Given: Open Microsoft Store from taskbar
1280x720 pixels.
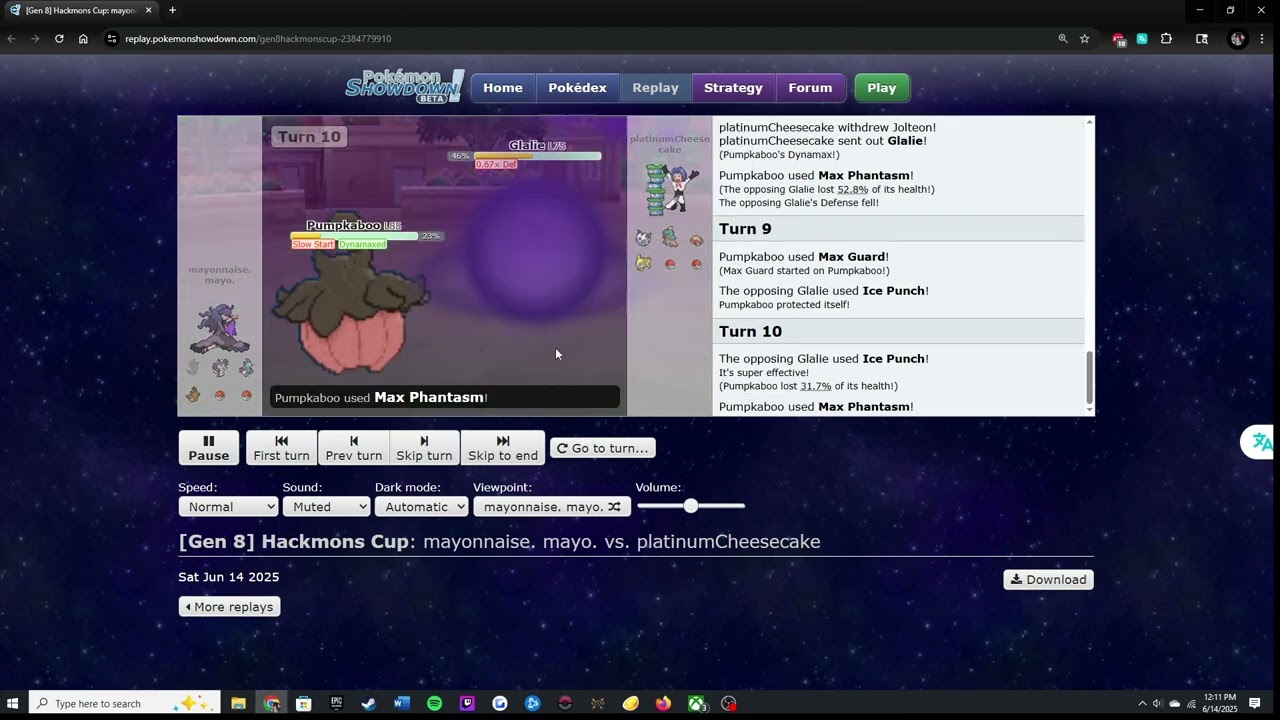Looking at the screenshot, I should (x=304, y=704).
